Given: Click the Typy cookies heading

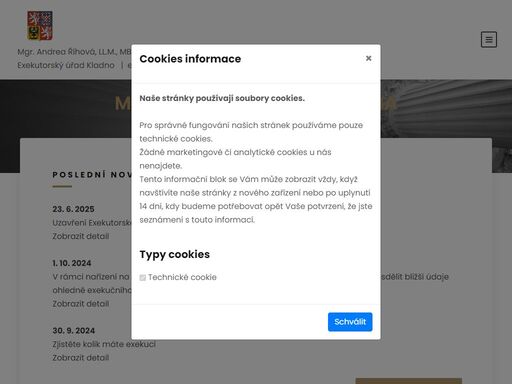Looking at the screenshot, I should coord(175,254).
